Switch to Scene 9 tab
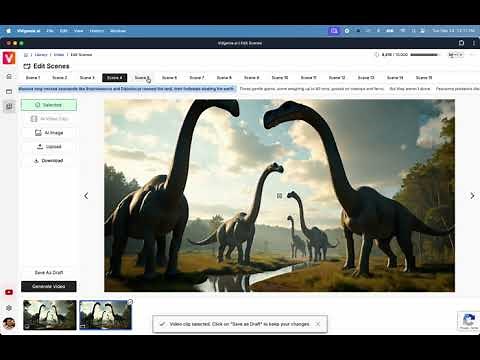Screen dimensions: 480x360 [x=251, y=78]
